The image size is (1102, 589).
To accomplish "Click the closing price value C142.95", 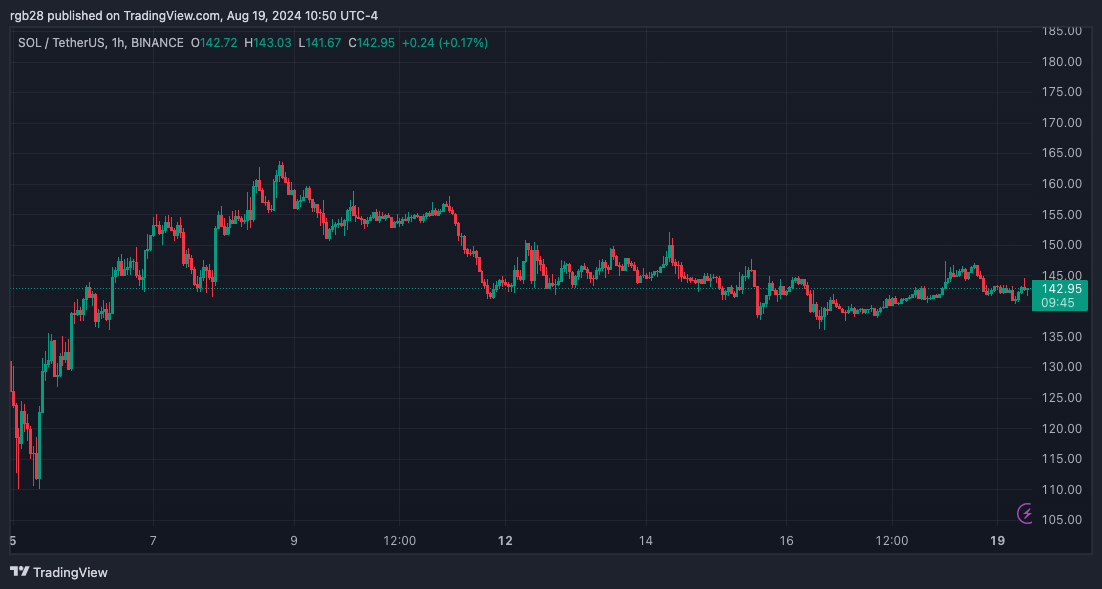I will point(371,43).
